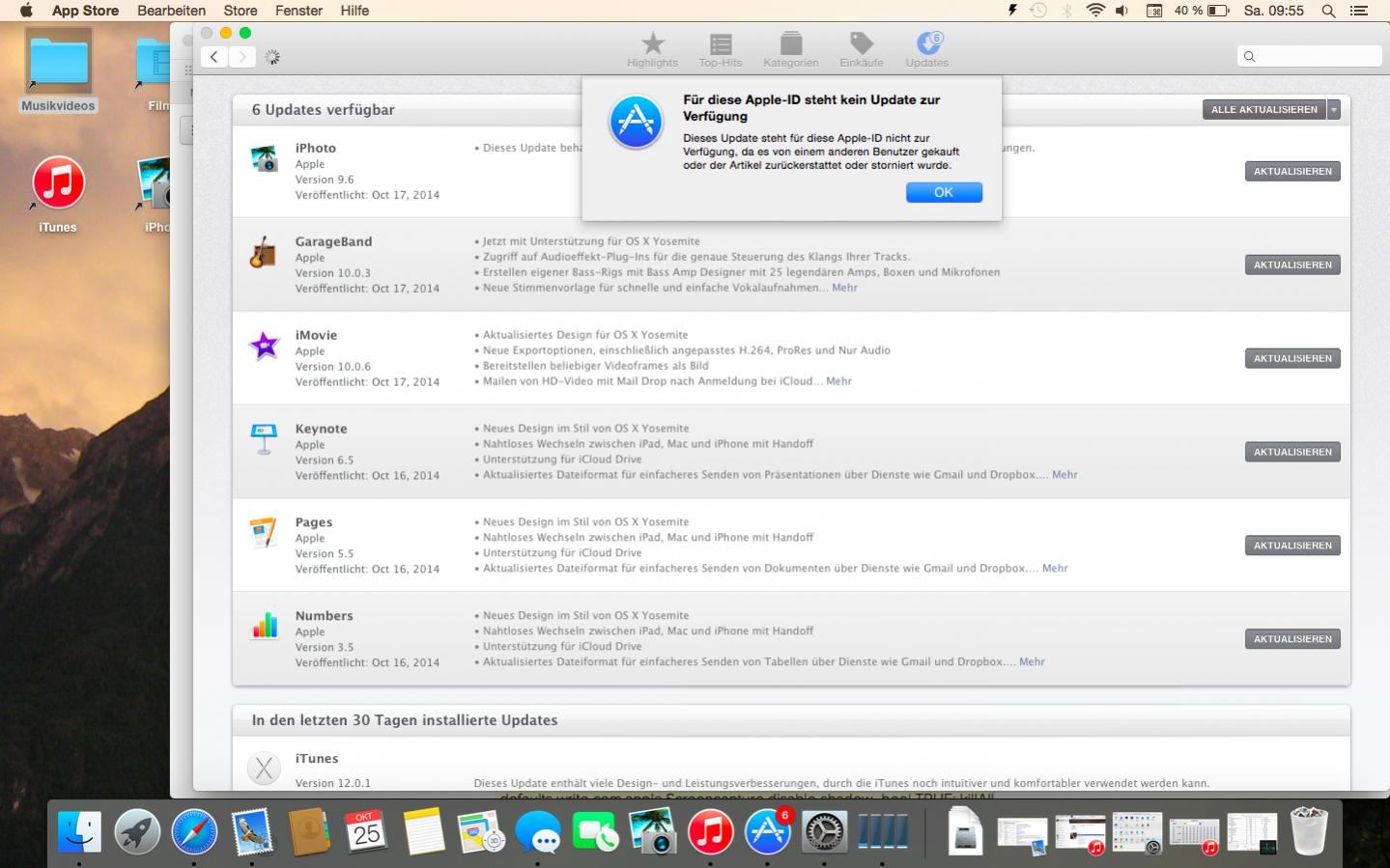The height and width of the screenshot is (868, 1390).
Task: Open the Bearbeiten menu
Action: pos(171,11)
